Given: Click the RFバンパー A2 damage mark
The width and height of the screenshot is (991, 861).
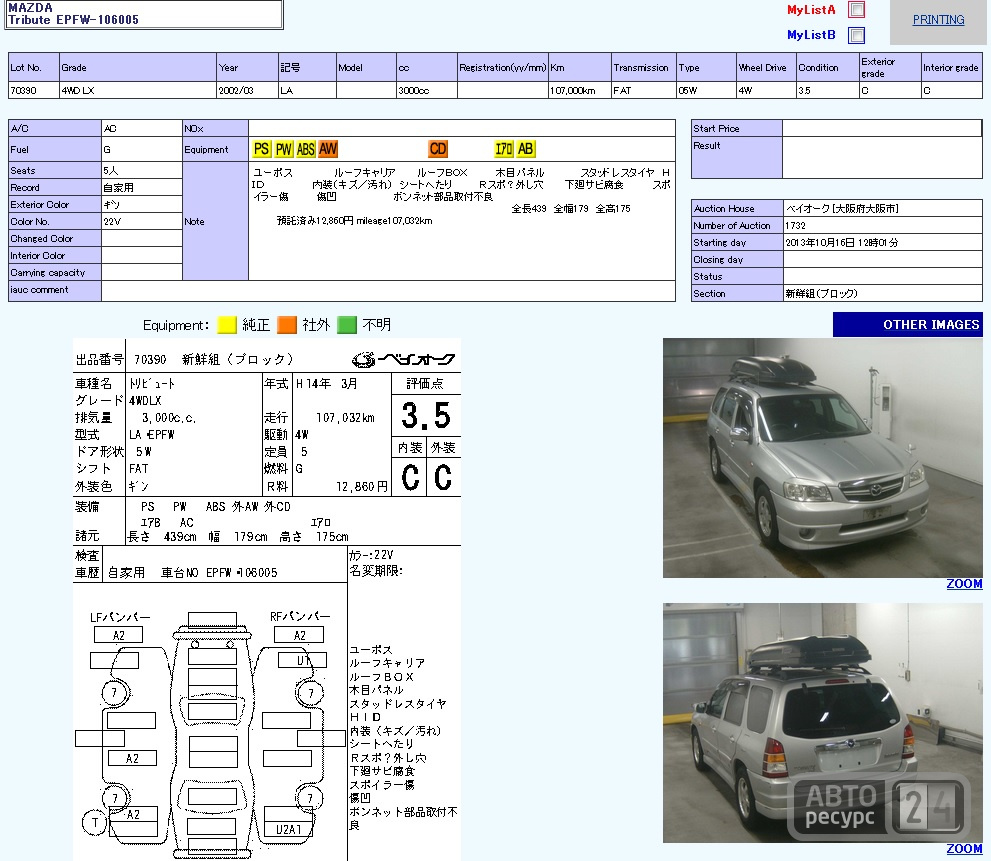Looking at the screenshot, I should (x=299, y=635).
